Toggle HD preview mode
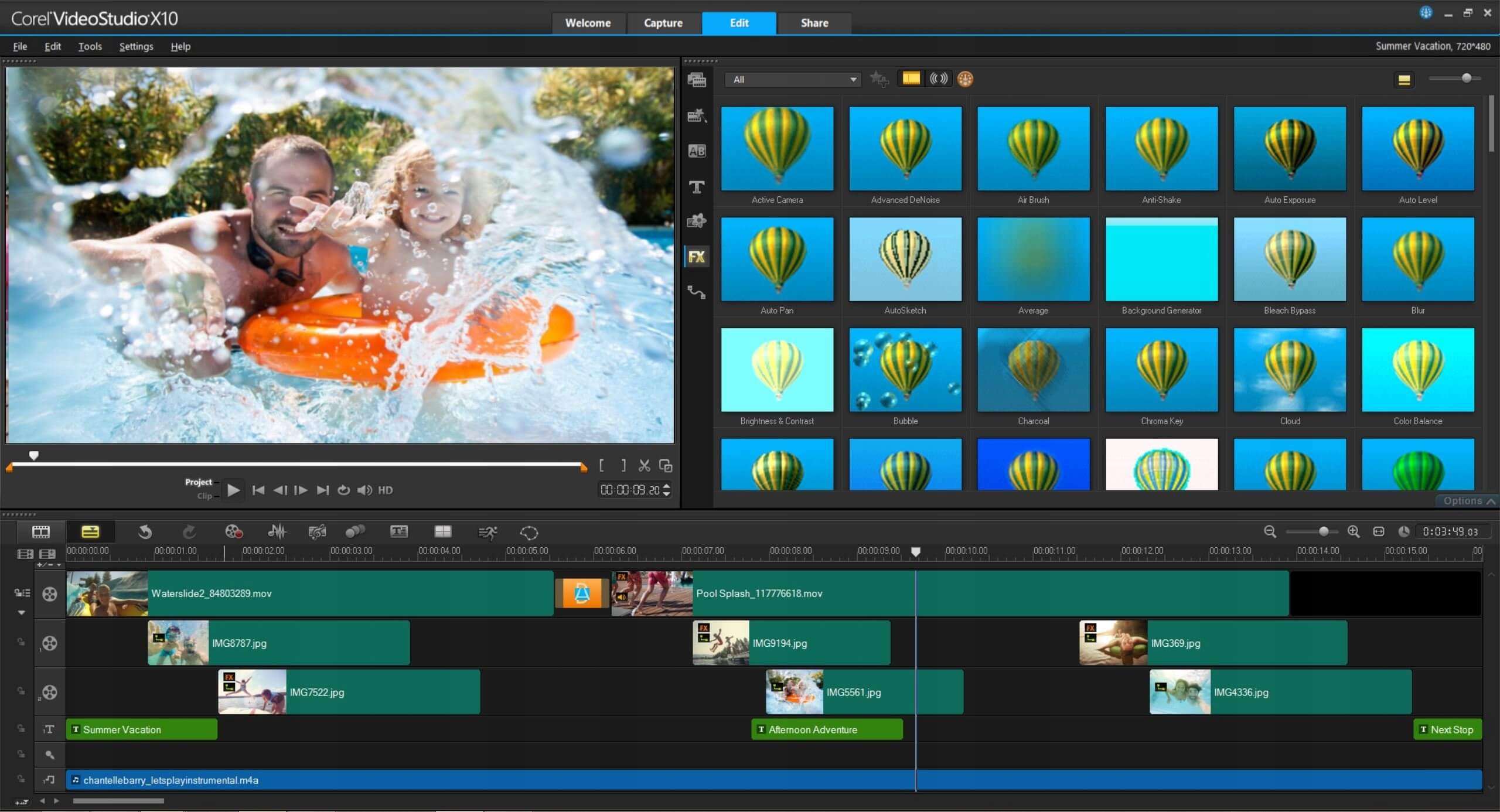1500x812 pixels. [x=386, y=490]
